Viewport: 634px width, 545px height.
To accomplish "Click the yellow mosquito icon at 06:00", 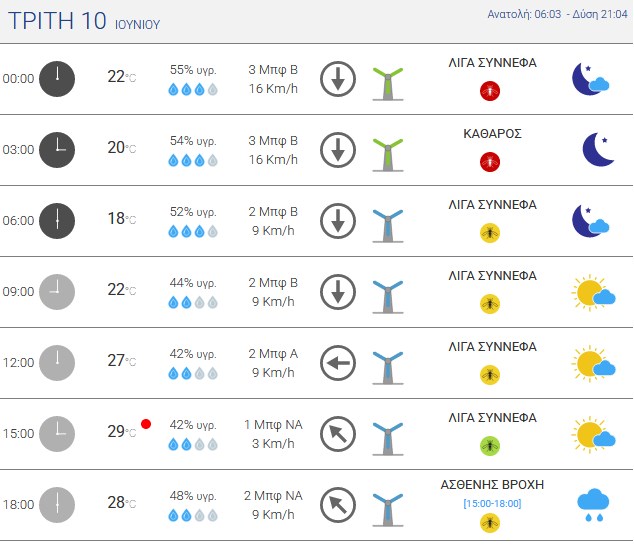I will click(490, 233).
